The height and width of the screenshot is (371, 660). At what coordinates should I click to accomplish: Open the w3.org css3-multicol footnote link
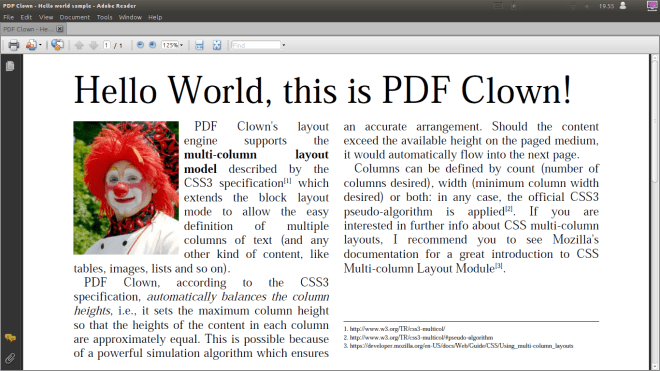point(397,329)
